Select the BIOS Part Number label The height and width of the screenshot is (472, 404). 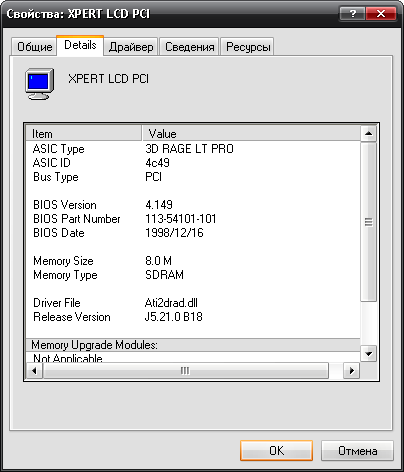click(x=77, y=219)
